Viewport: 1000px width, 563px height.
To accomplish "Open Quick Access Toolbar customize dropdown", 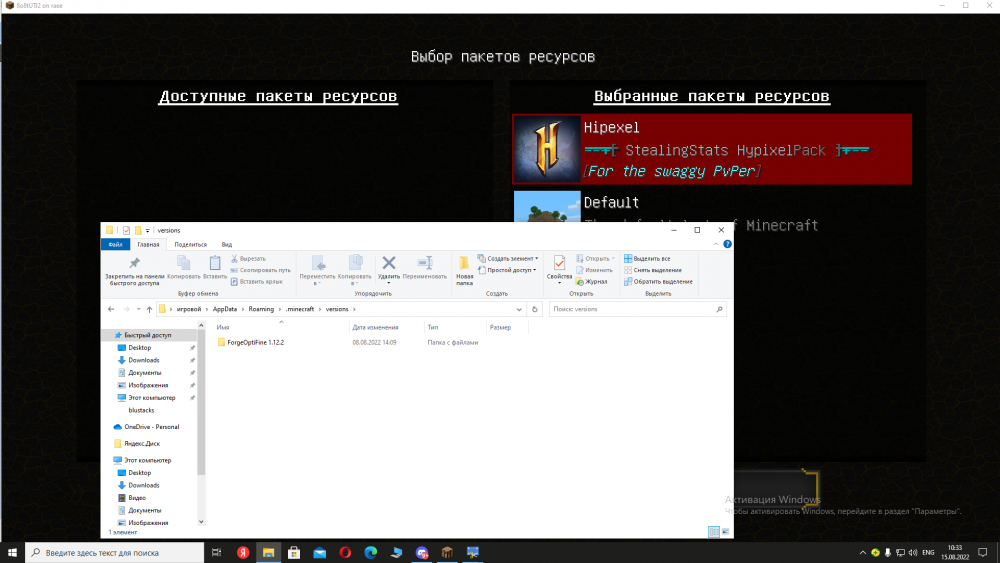I will (x=147, y=231).
